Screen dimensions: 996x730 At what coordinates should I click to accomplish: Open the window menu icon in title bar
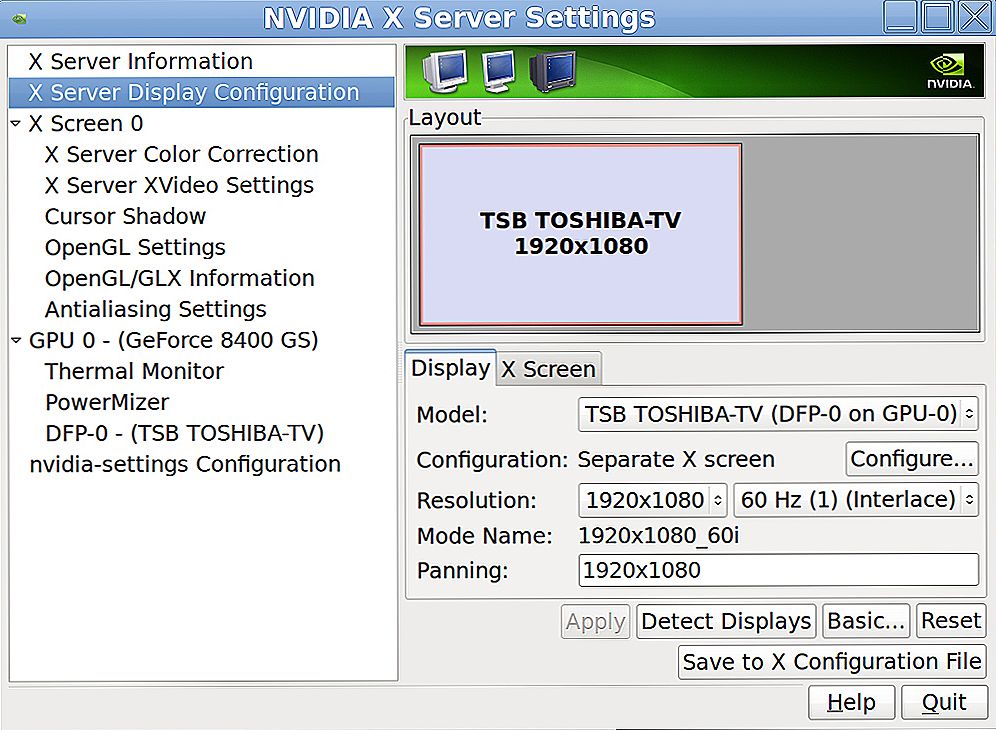pyautogui.click(x=20, y=18)
